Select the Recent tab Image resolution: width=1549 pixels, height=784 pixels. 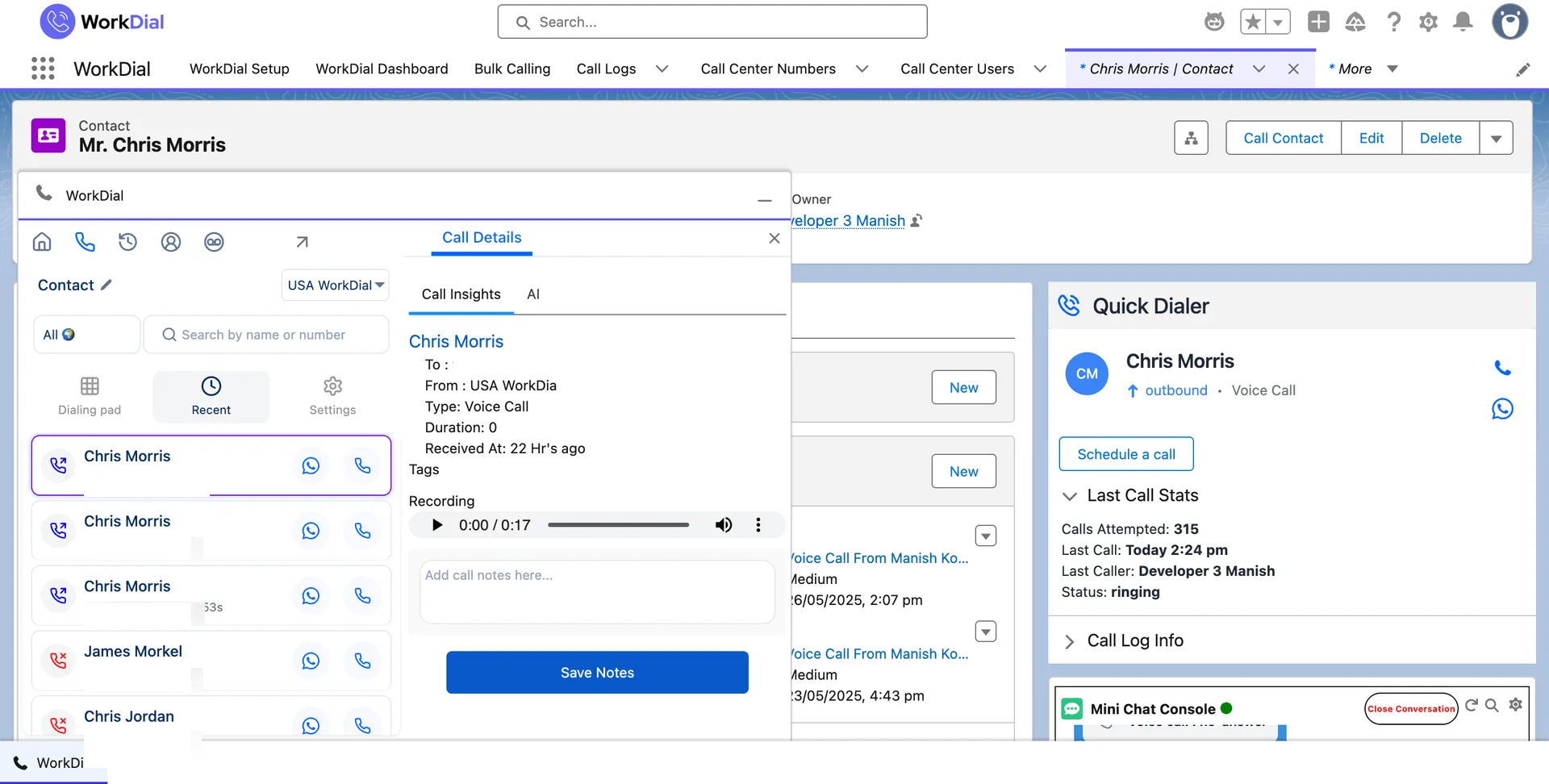tap(211, 396)
